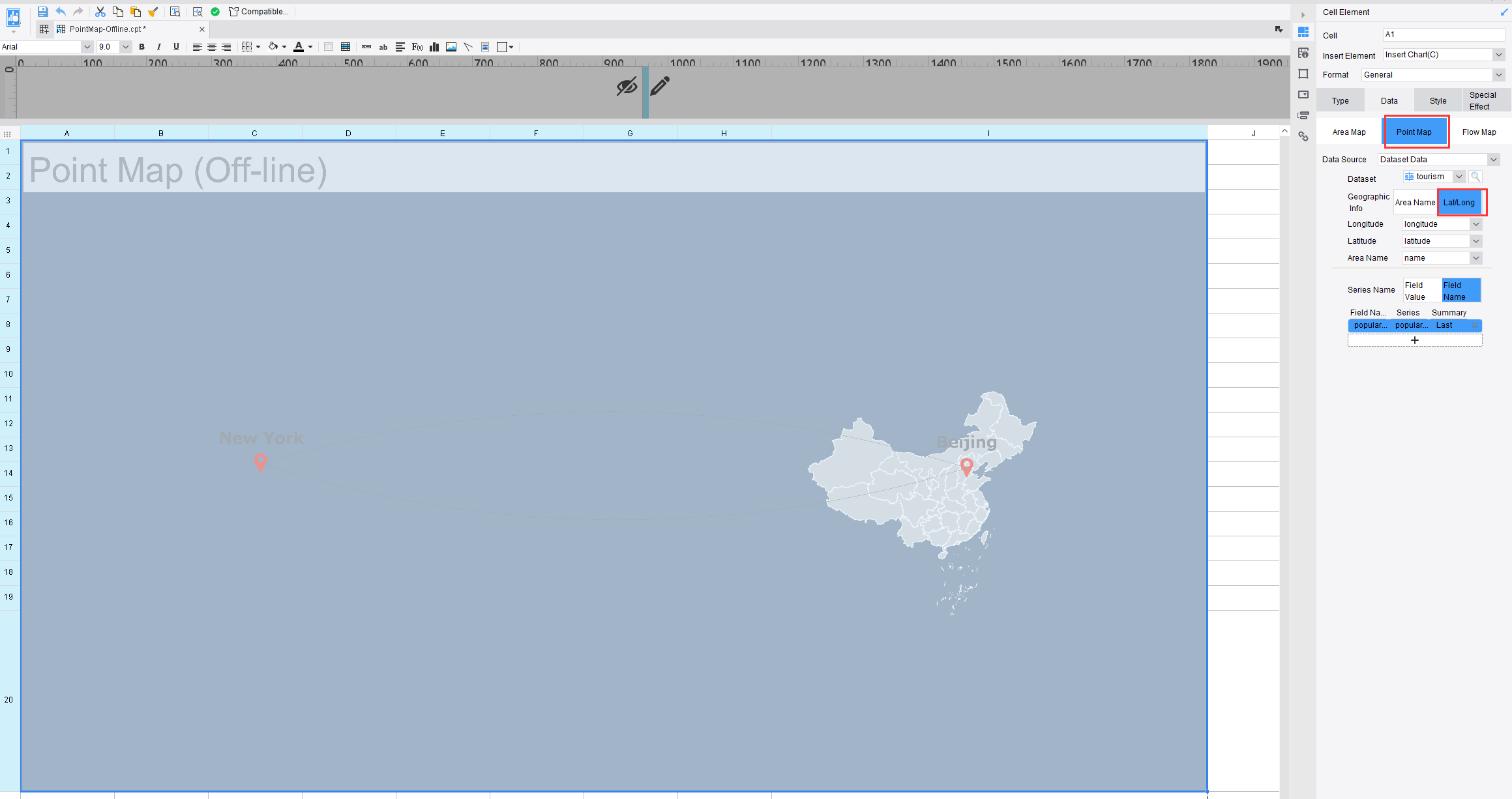
Task: Toggle italic formatting
Action: coord(158,46)
